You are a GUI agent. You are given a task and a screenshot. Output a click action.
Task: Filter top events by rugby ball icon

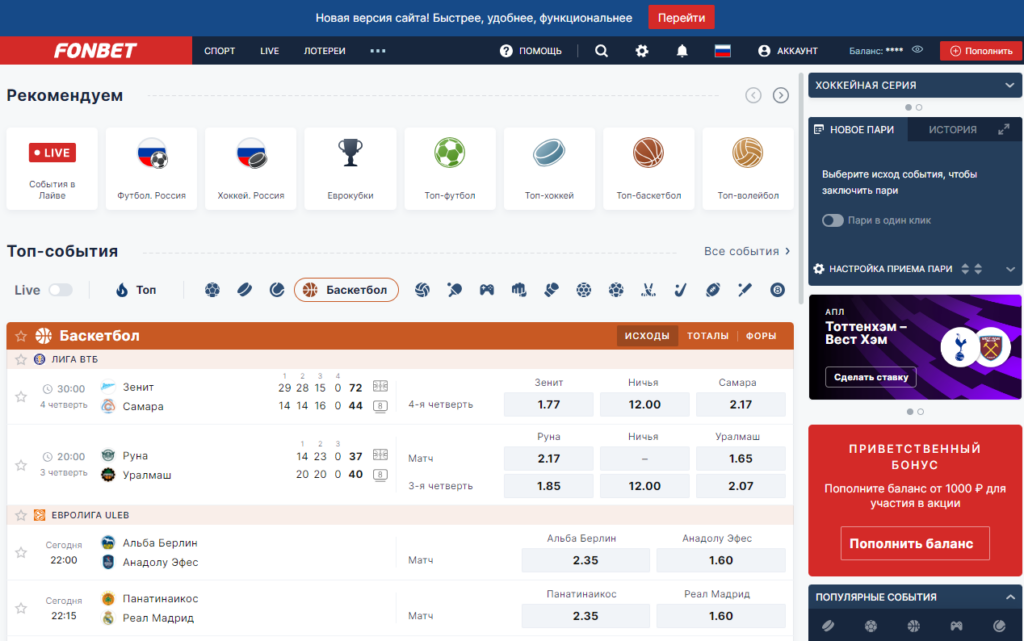[x=712, y=290]
